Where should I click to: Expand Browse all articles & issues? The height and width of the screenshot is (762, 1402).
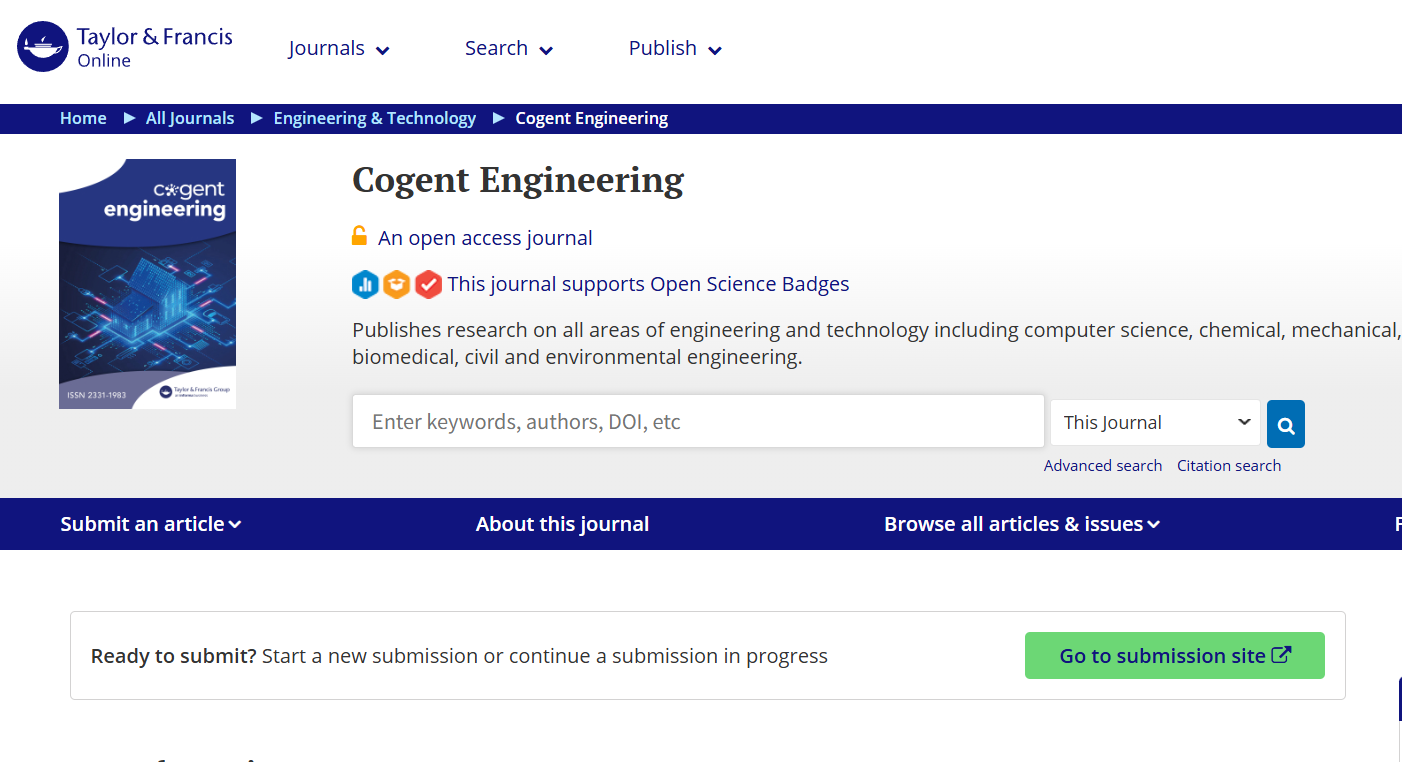1021,524
